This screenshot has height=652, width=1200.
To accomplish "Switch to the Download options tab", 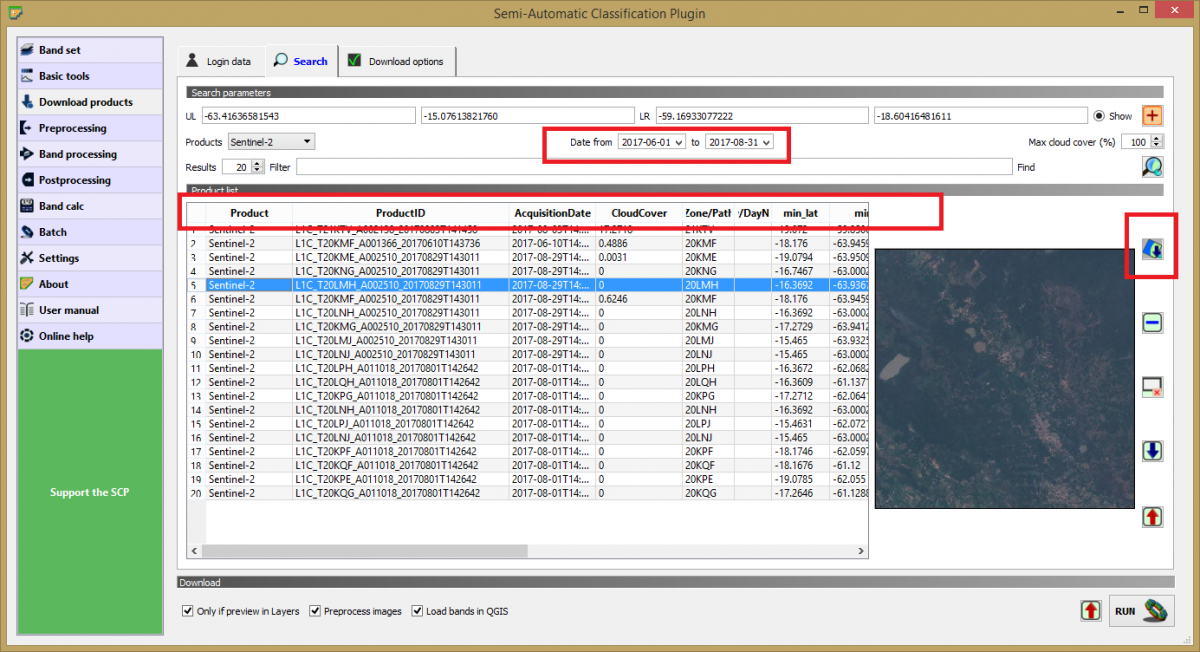I will (396, 61).
